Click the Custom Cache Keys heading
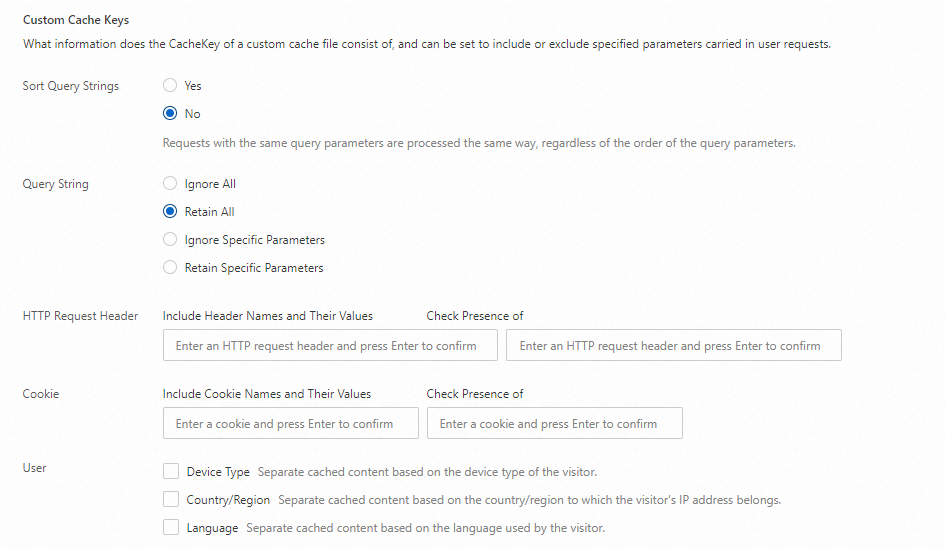945x549 pixels. [x=76, y=20]
